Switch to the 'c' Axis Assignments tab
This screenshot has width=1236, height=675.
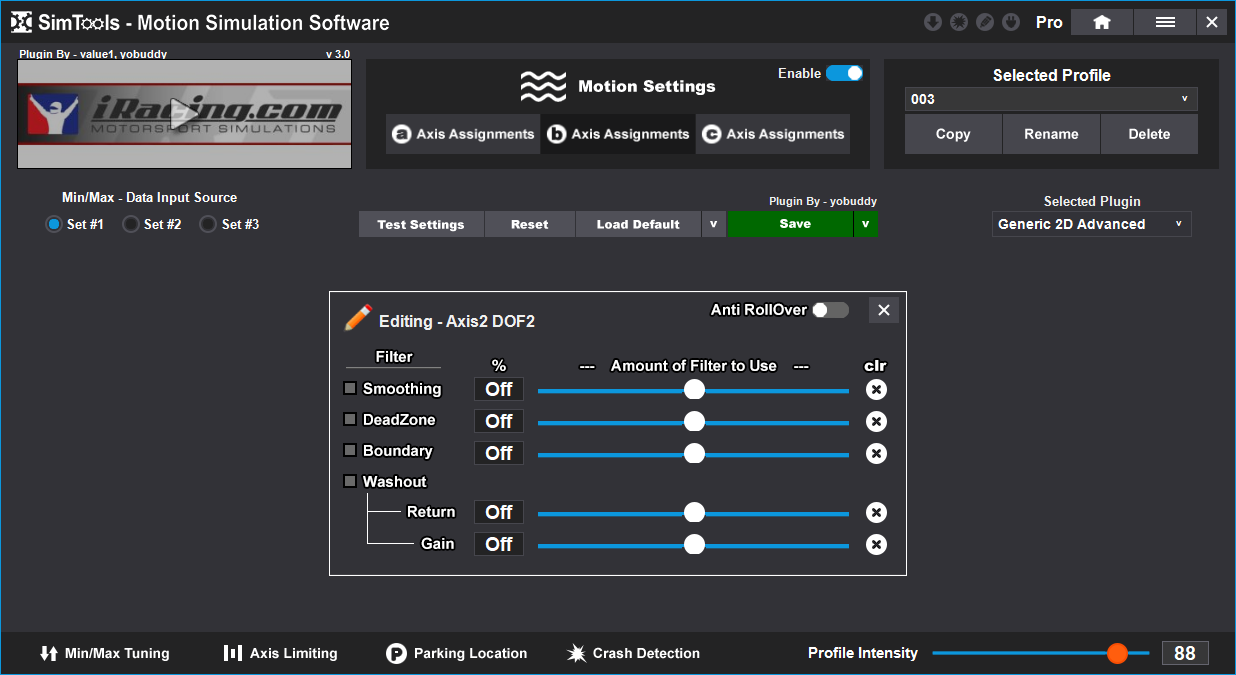point(773,134)
